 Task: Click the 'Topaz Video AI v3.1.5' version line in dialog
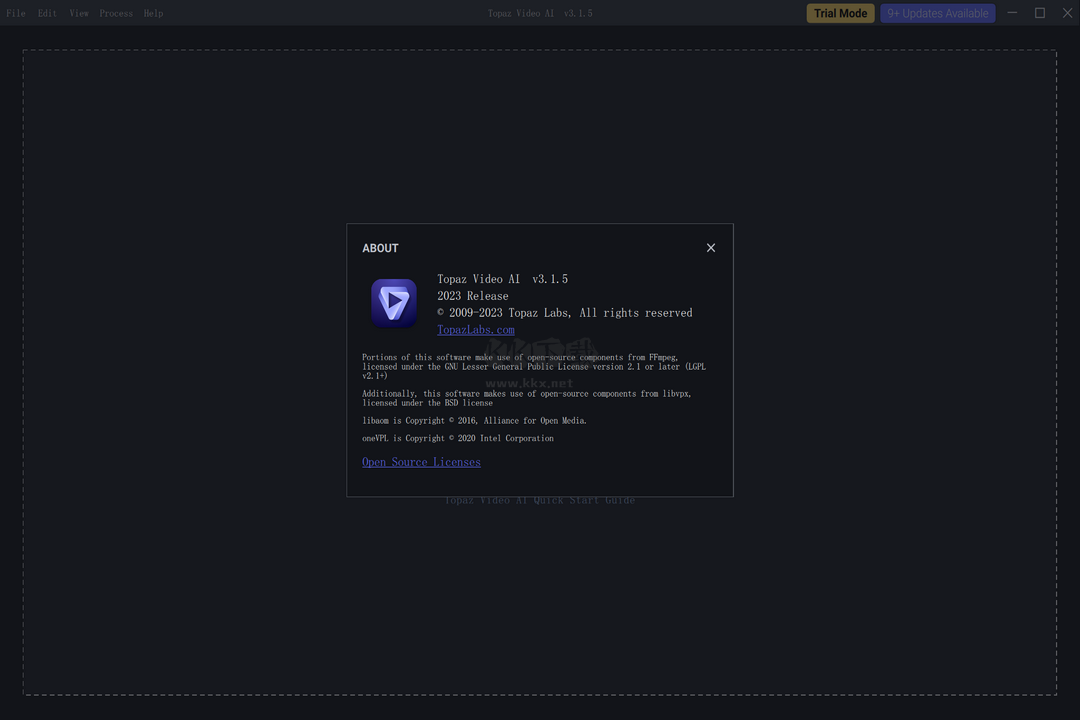point(503,279)
